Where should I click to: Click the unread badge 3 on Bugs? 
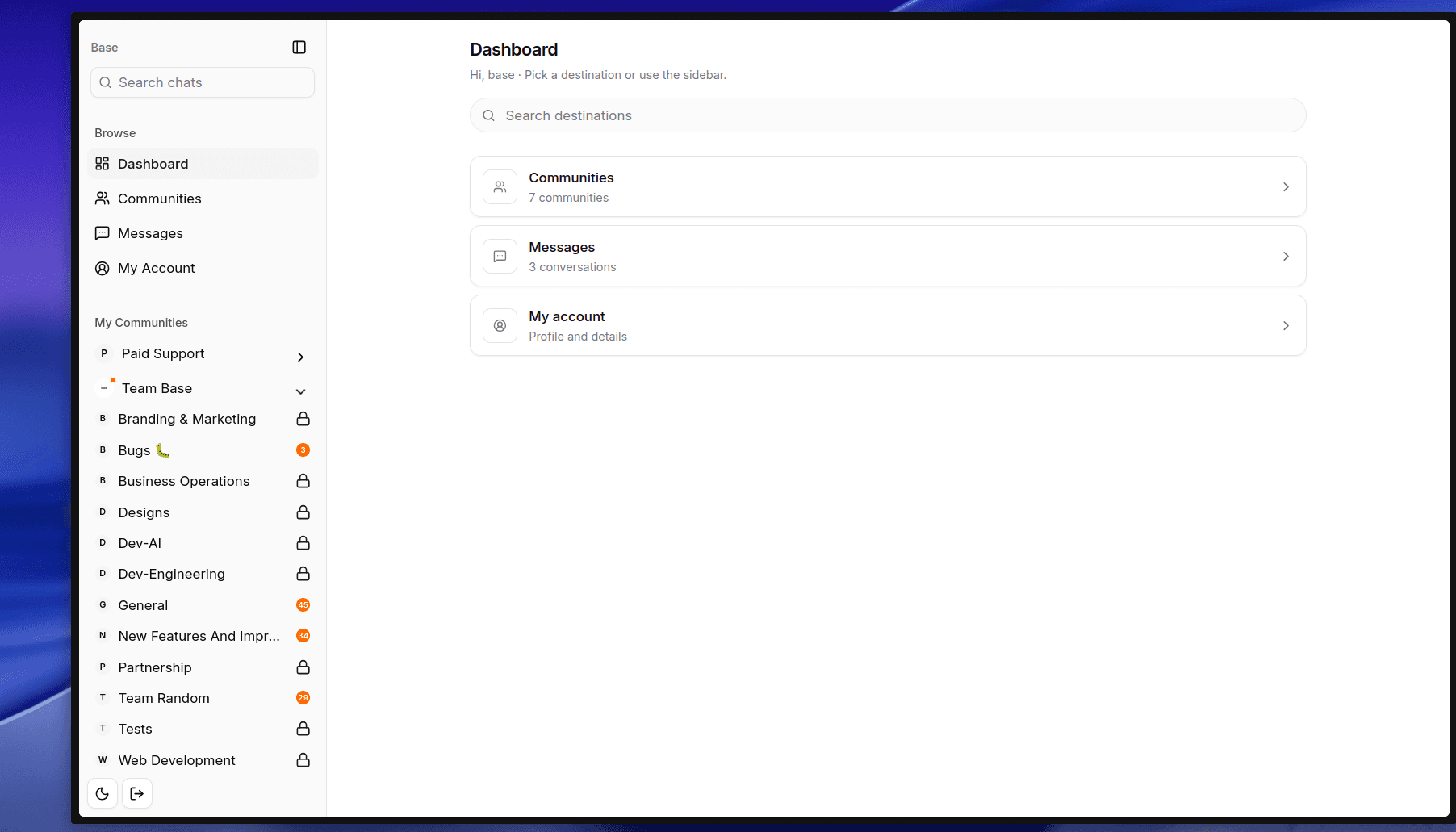pyautogui.click(x=303, y=450)
